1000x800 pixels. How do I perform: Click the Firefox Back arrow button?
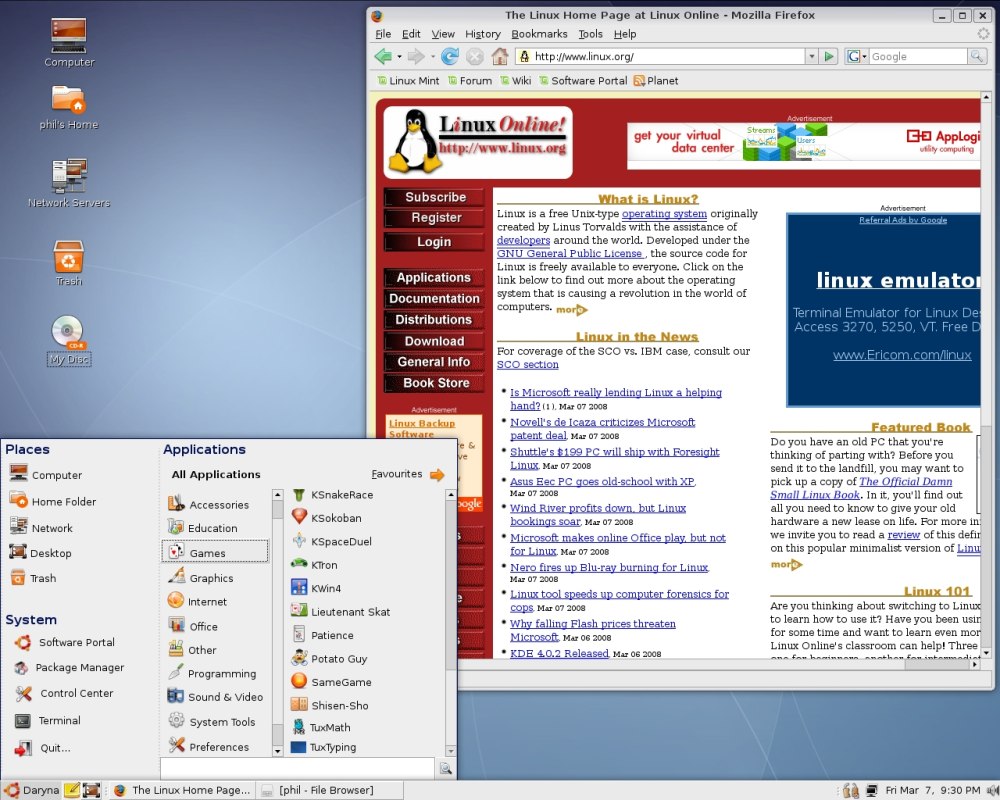click(383, 57)
